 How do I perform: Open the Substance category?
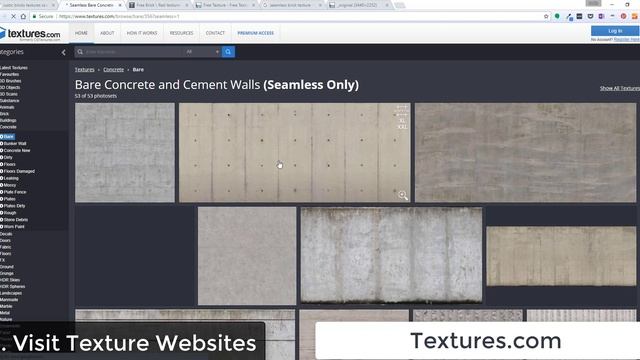(x=9, y=101)
